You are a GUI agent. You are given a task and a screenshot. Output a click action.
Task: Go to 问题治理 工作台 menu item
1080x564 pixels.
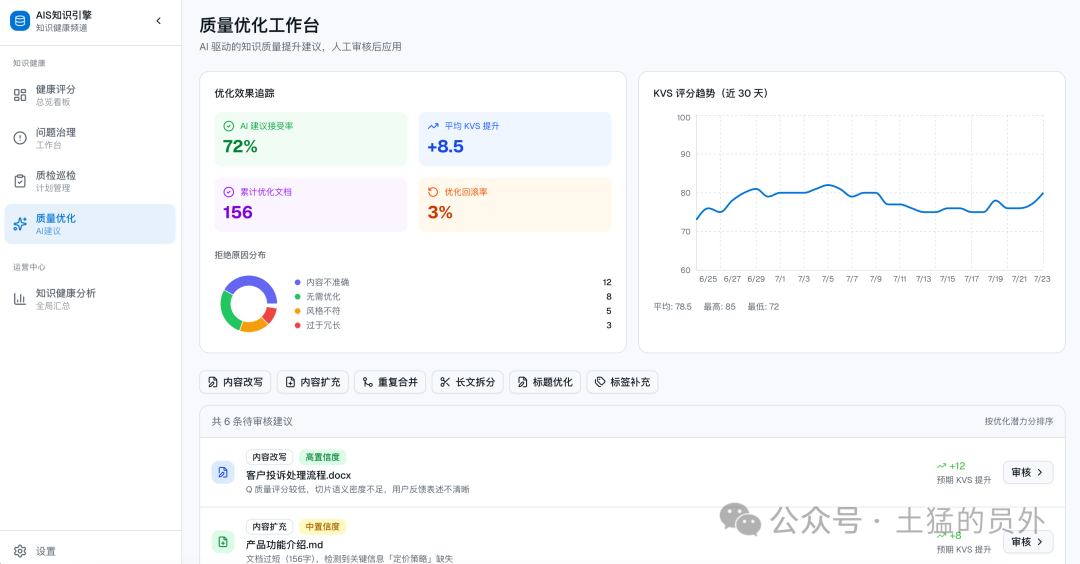90,138
